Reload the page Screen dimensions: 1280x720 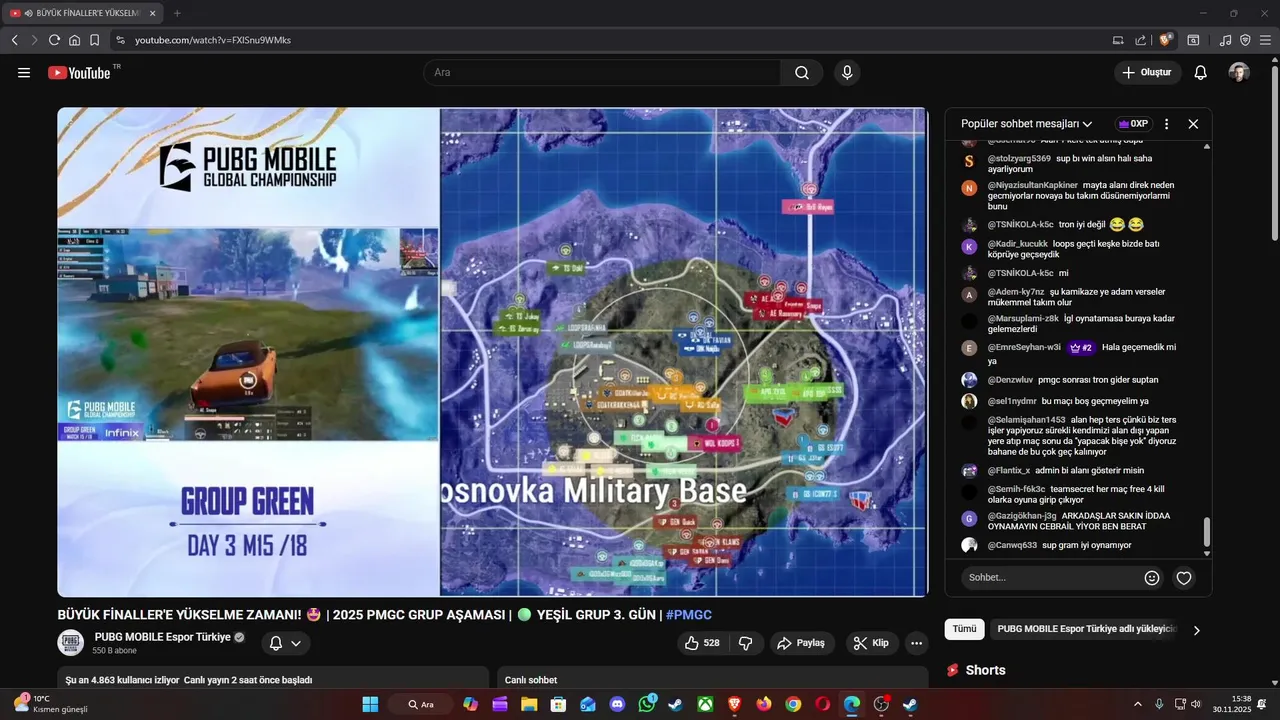[54, 40]
